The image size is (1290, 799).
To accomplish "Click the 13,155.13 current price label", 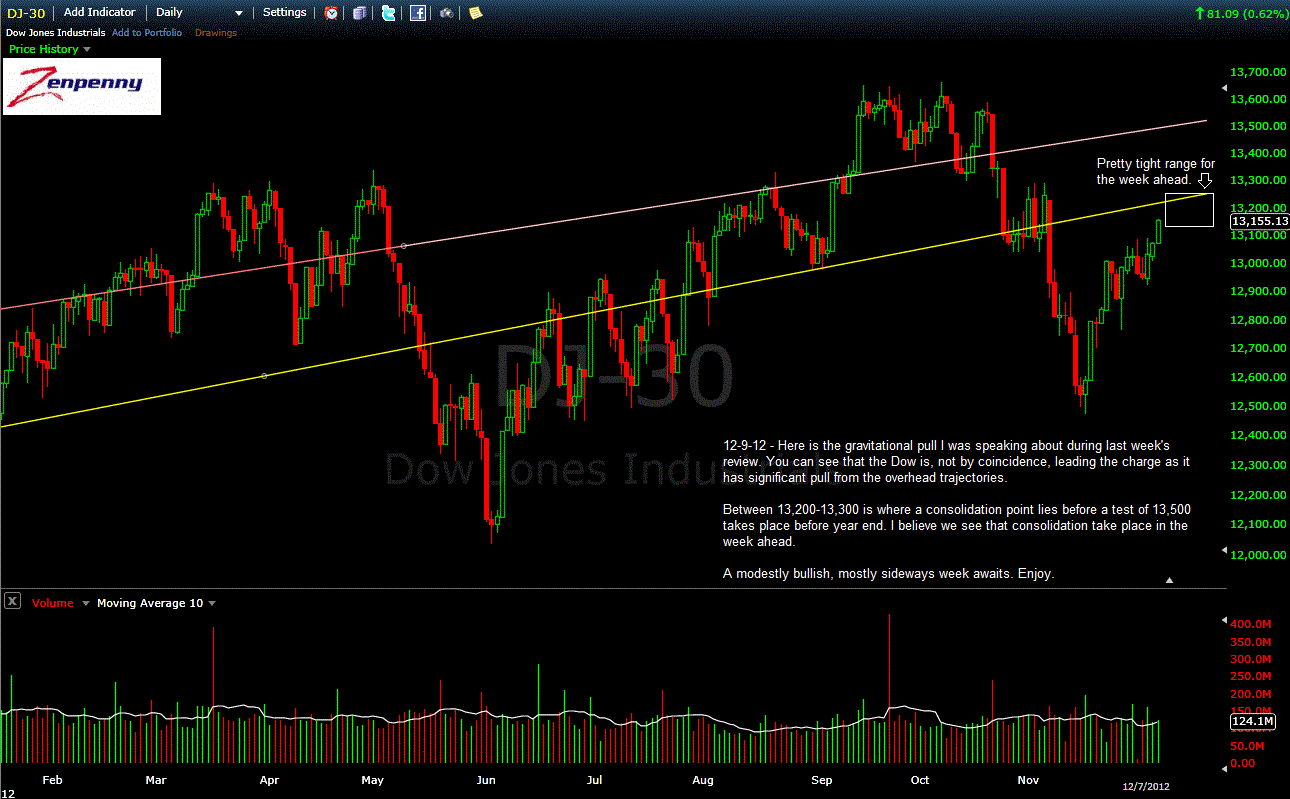I will [x=1259, y=221].
